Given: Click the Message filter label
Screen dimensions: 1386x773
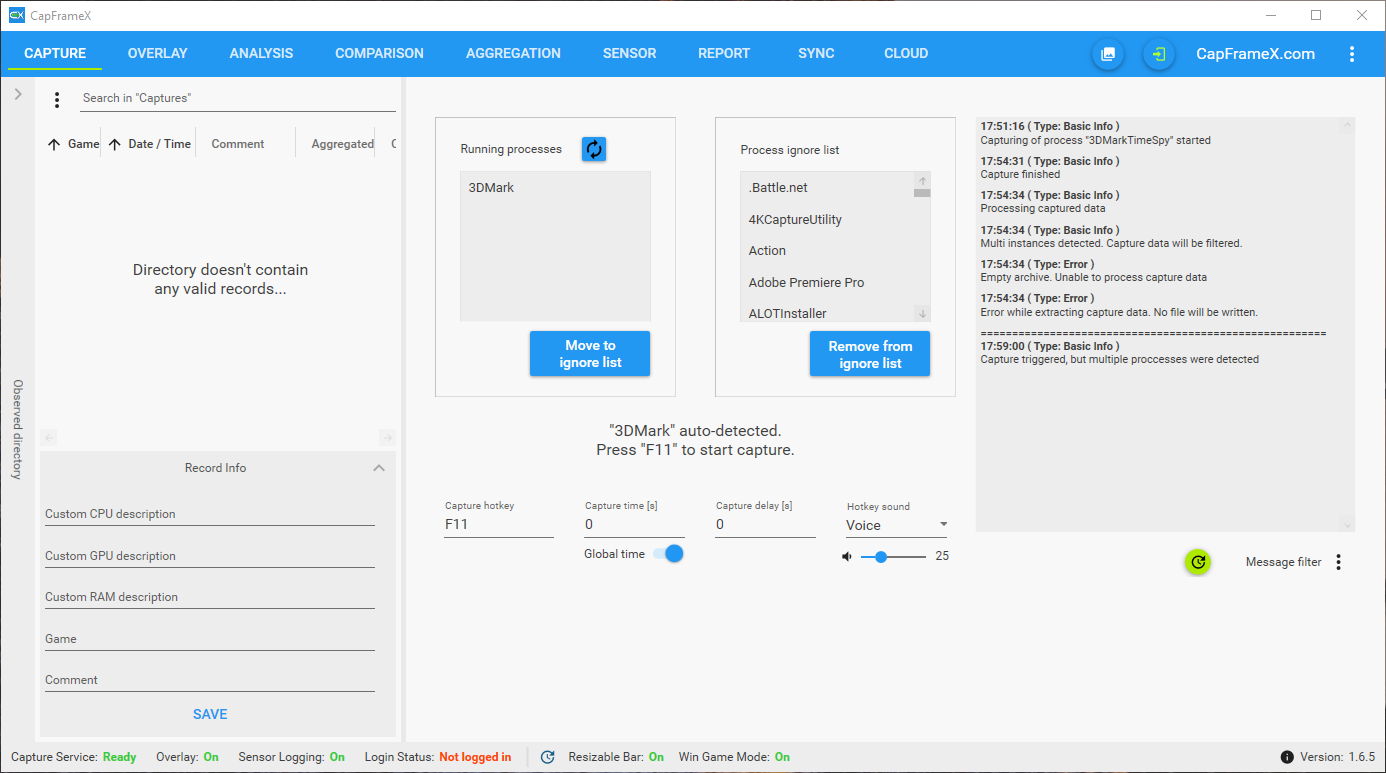Looking at the screenshot, I should click(1283, 562).
